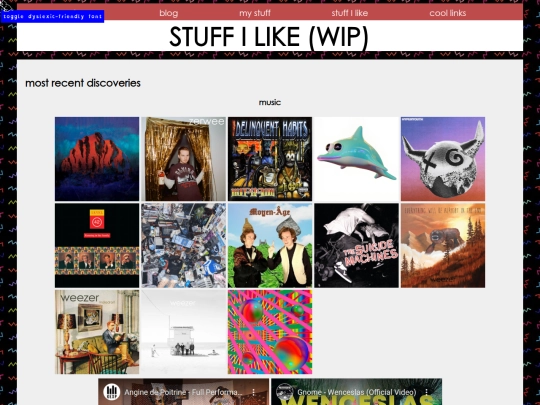Click the Angine de Poitrine channel icon
The height and width of the screenshot is (405, 540).
pos(112,392)
